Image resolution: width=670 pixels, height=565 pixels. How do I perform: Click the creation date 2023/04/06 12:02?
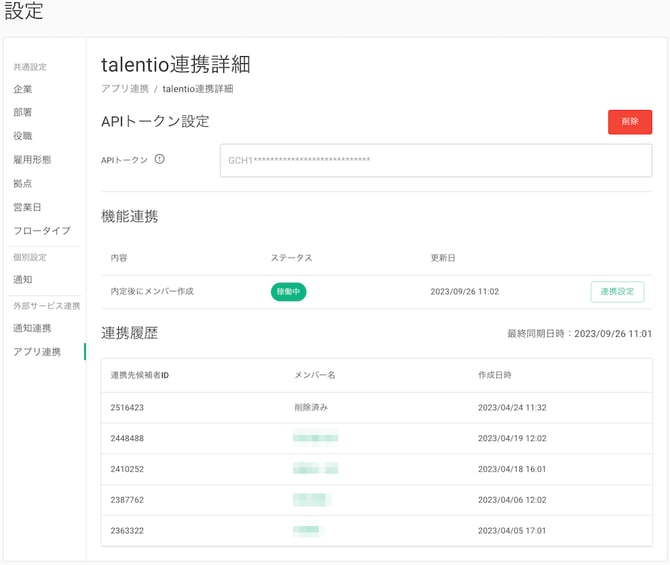pyautogui.click(x=512, y=500)
